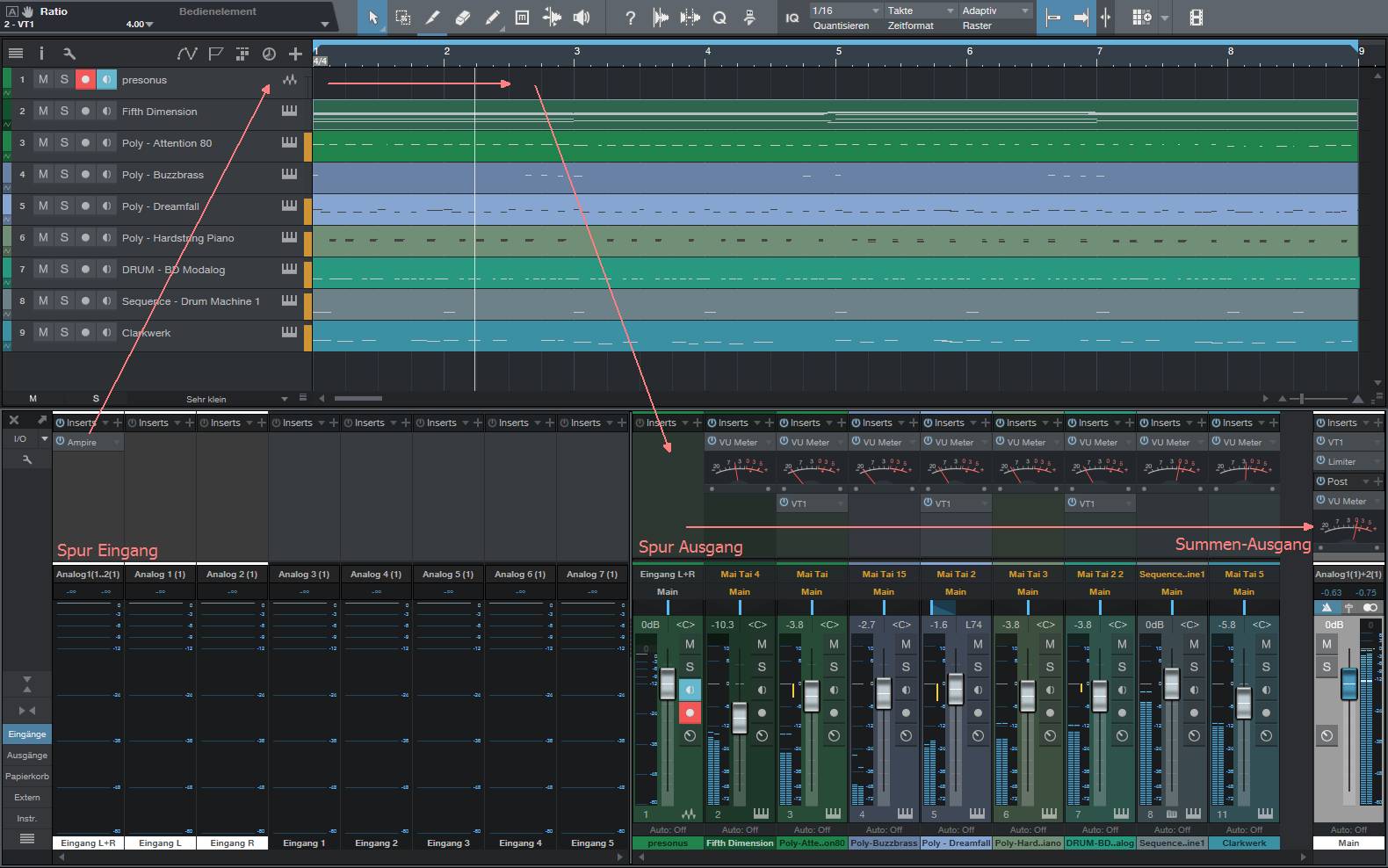This screenshot has width=1388, height=868.
Task: Show automation curve icon above tracks
Action: click(x=187, y=54)
